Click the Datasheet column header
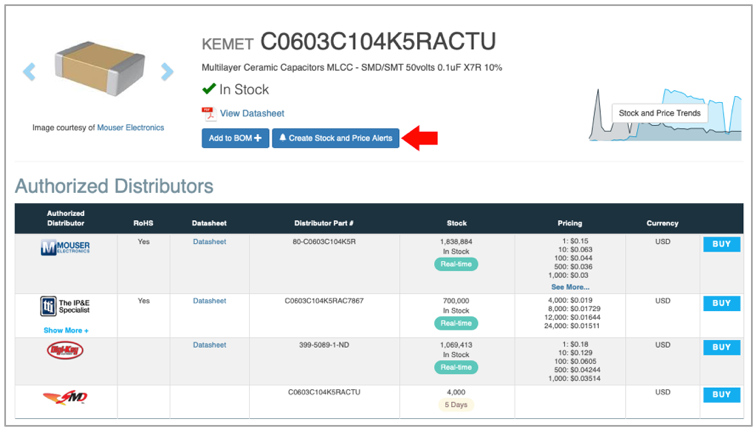 (209, 223)
